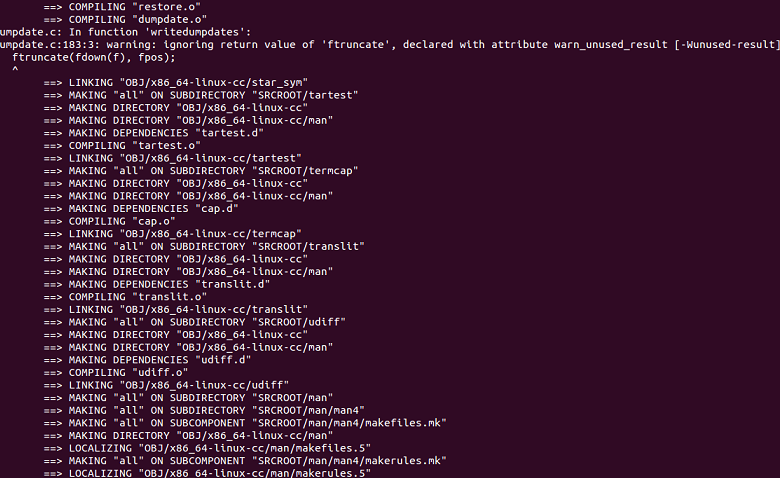Click the caret marker under ftruncate
The image size is (780, 478).
[15, 69]
